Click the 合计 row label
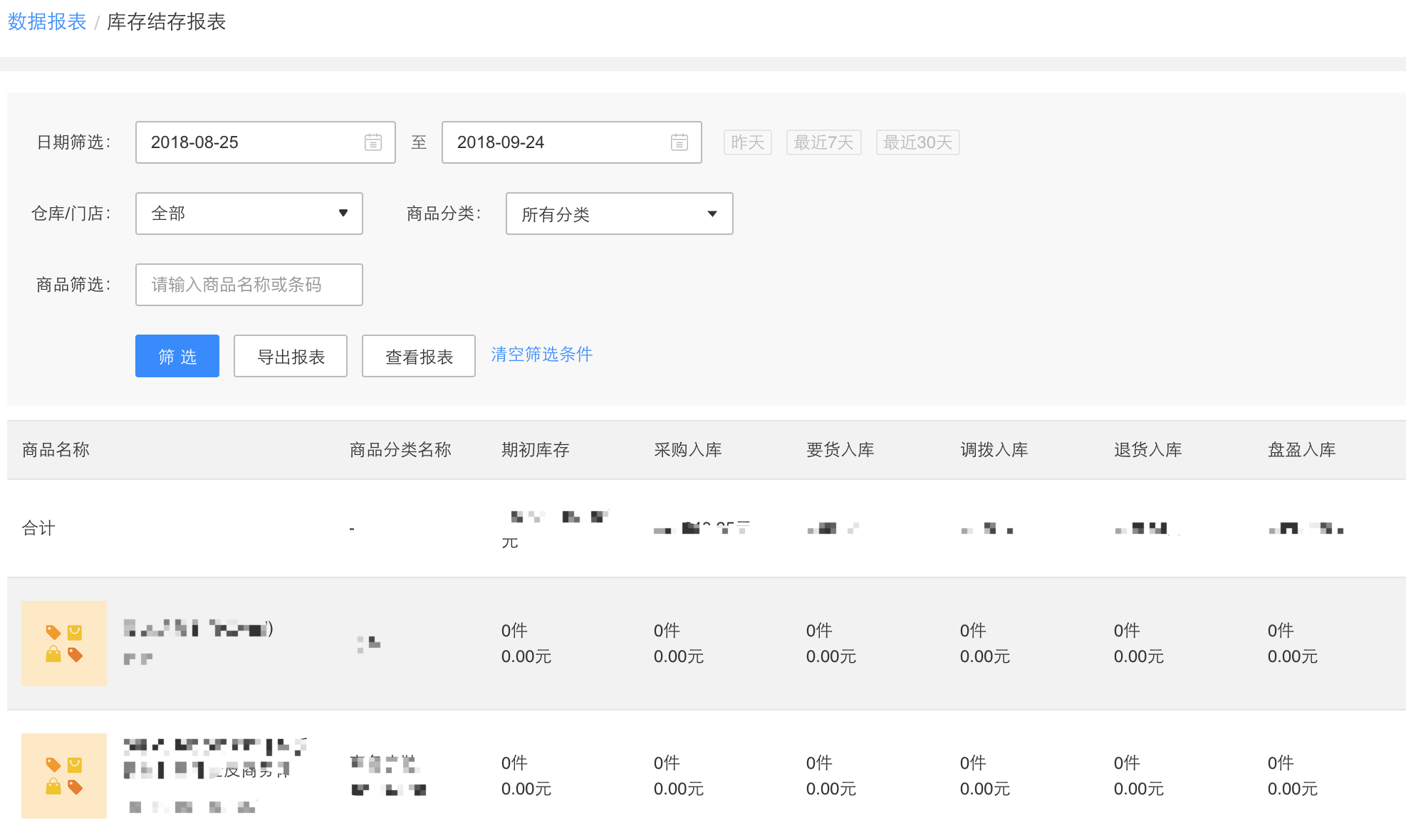This screenshot has width=1406, height=840. coord(38,528)
